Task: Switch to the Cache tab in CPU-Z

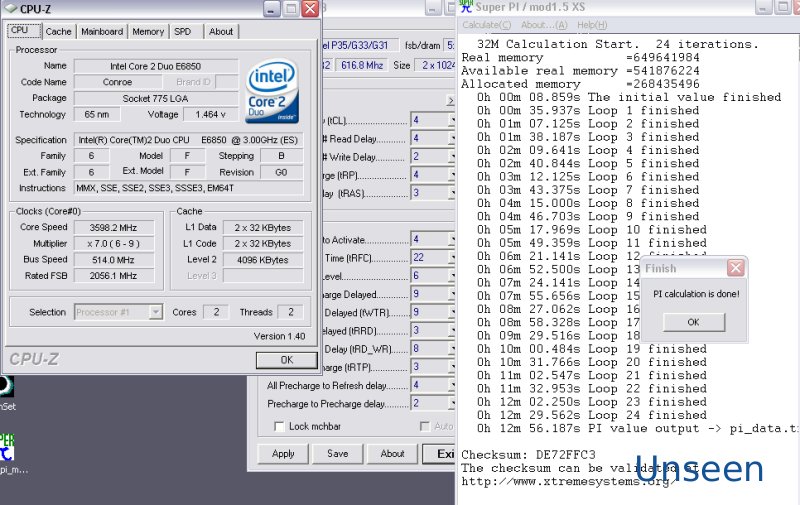Action: 58,32
